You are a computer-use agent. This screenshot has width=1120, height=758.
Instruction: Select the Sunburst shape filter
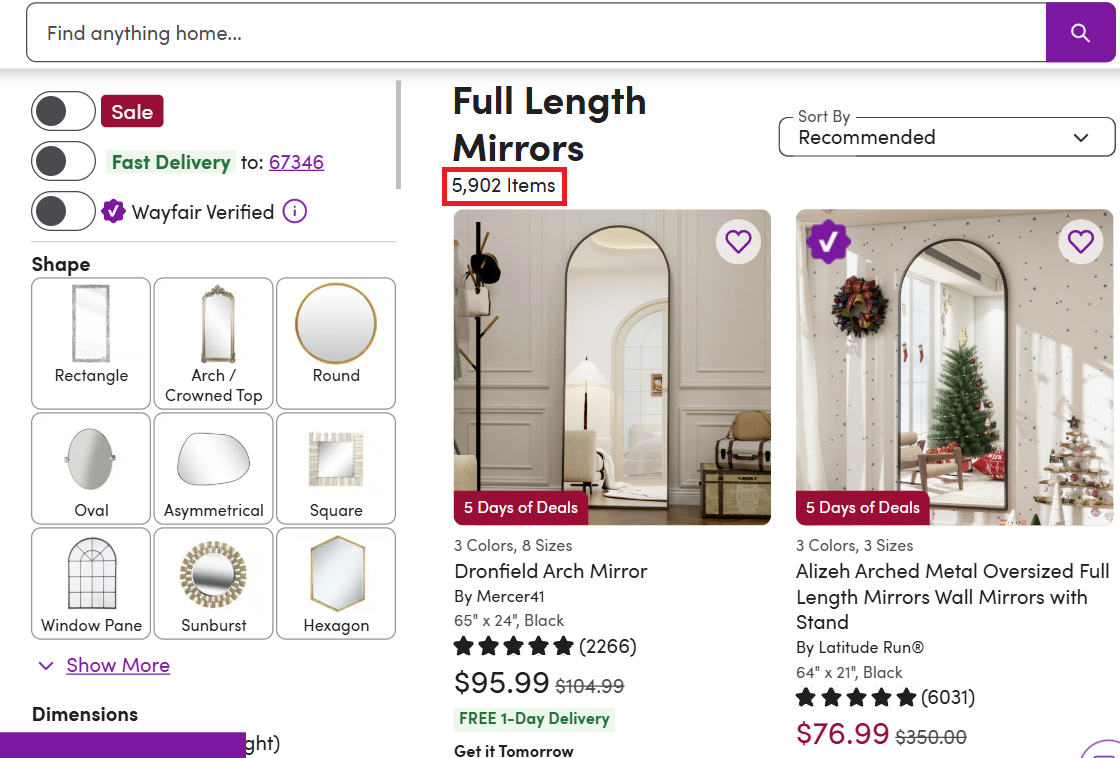pyautogui.click(x=213, y=583)
